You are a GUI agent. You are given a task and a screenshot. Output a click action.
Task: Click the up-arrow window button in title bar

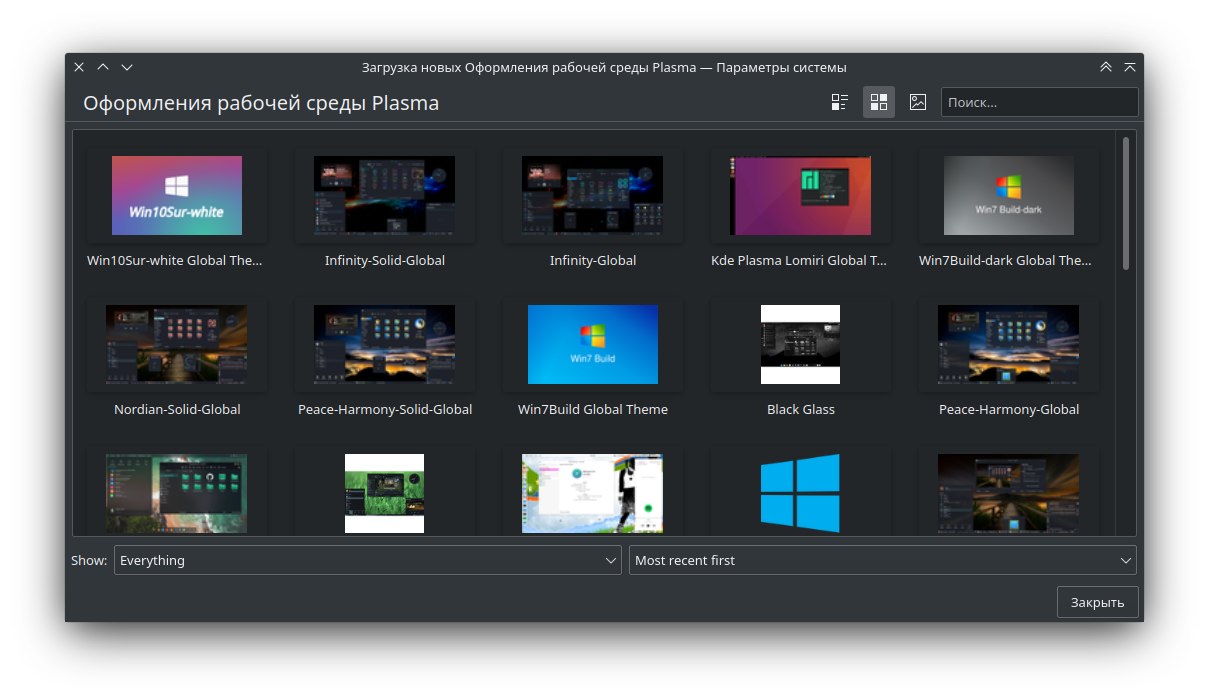tap(103, 67)
